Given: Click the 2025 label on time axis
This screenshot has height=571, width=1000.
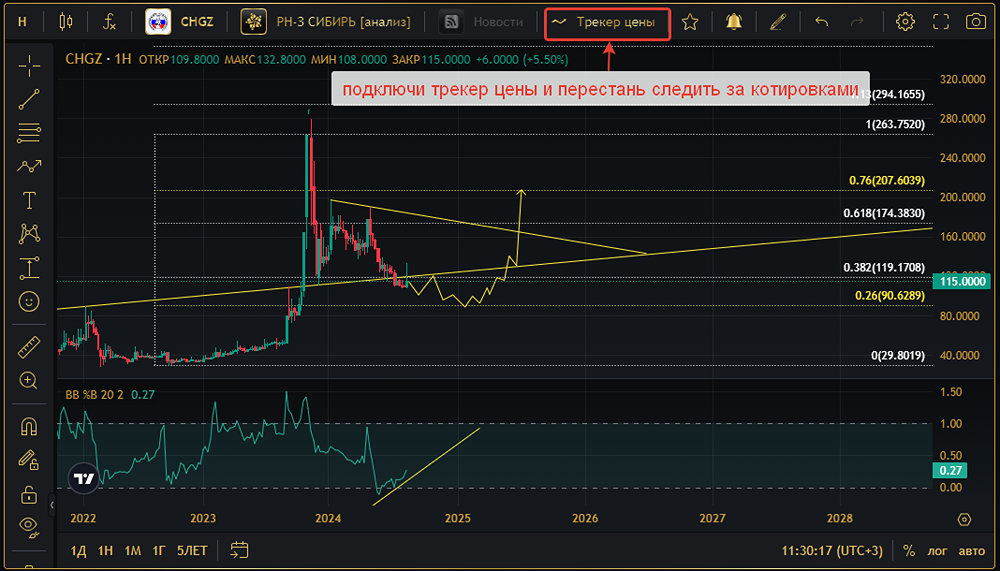Looking at the screenshot, I should (458, 519).
